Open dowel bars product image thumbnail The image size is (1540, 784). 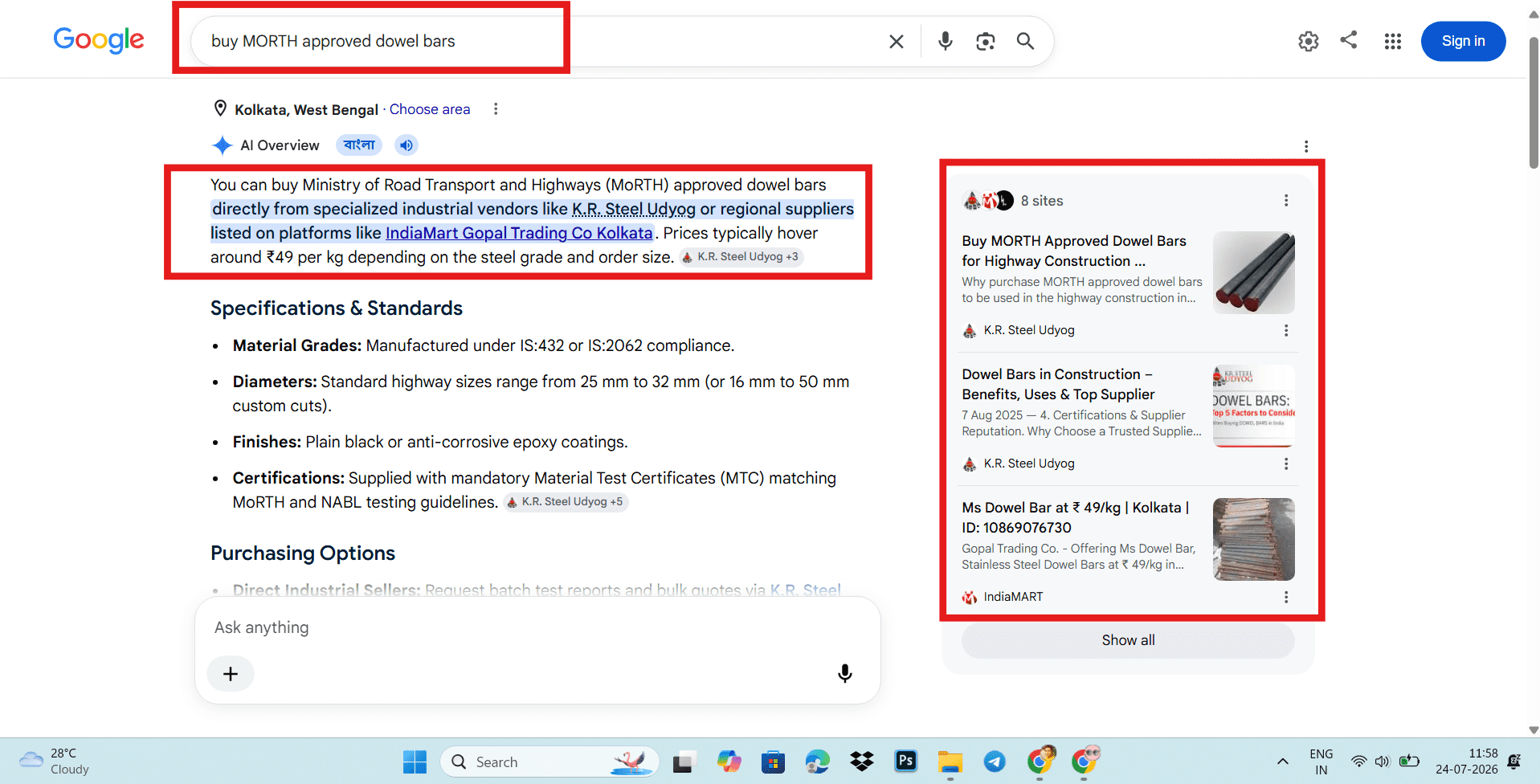[1253, 272]
